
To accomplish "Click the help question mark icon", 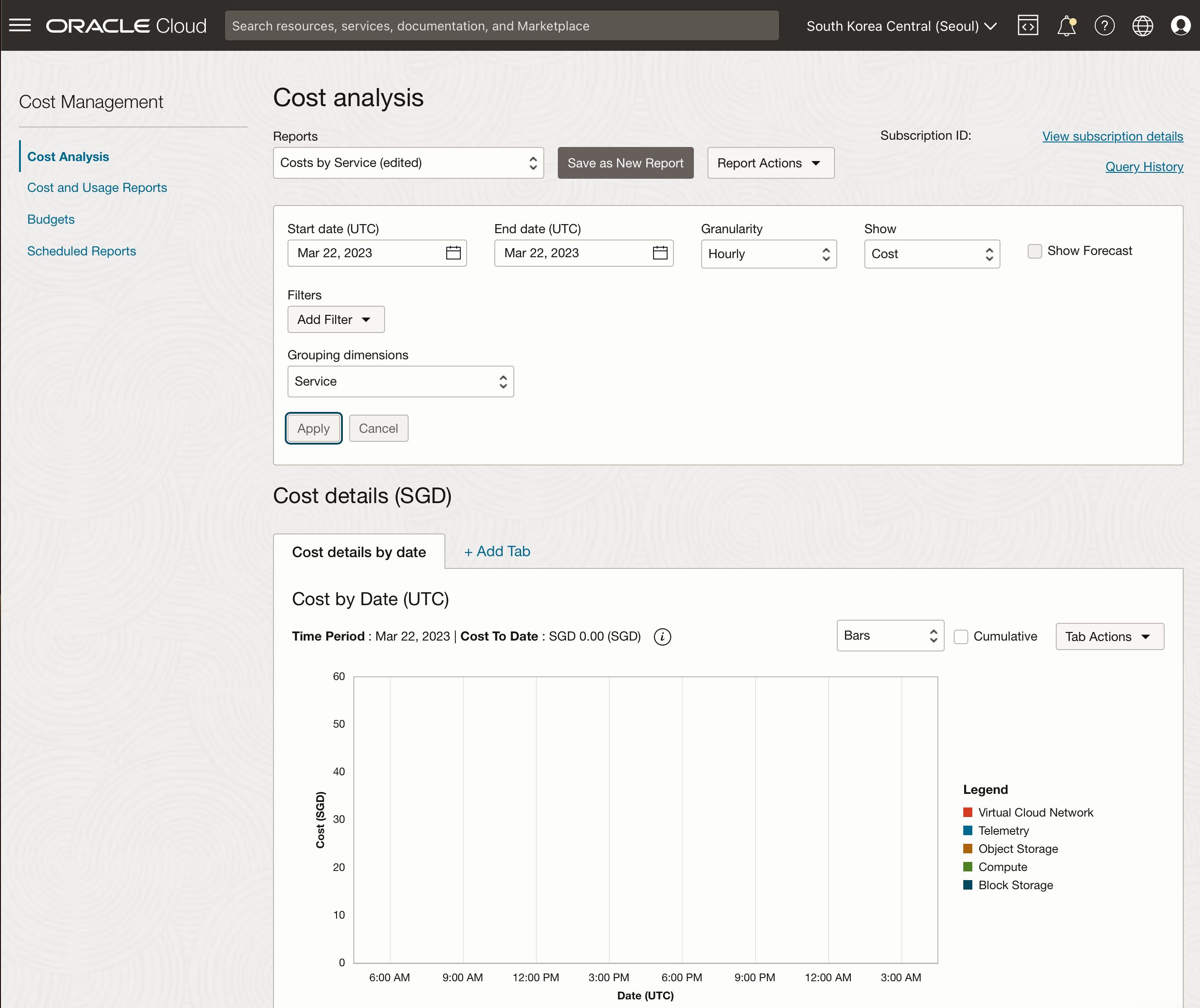I will click(1104, 26).
